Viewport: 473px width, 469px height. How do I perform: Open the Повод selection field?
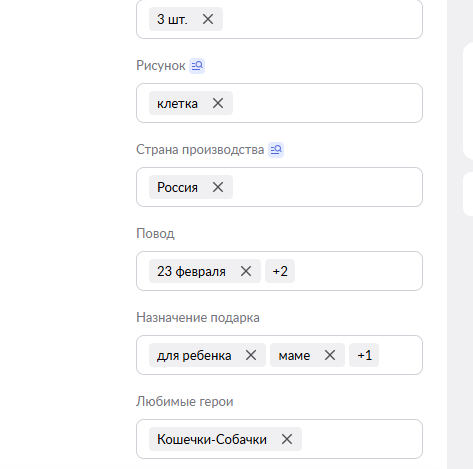279,271
